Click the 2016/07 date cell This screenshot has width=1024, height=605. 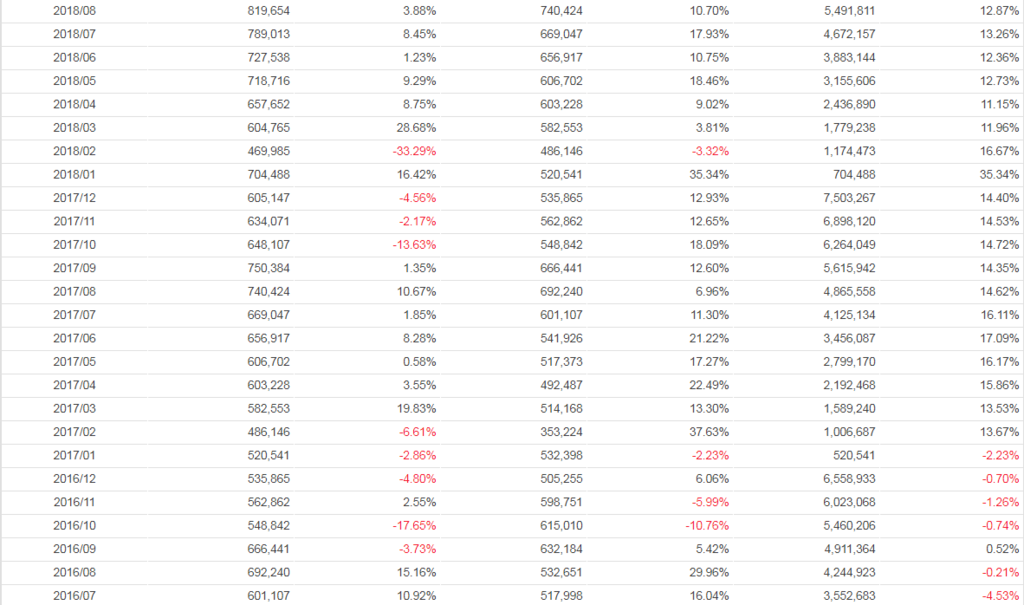pyautogui.click(x=74, y=596)
